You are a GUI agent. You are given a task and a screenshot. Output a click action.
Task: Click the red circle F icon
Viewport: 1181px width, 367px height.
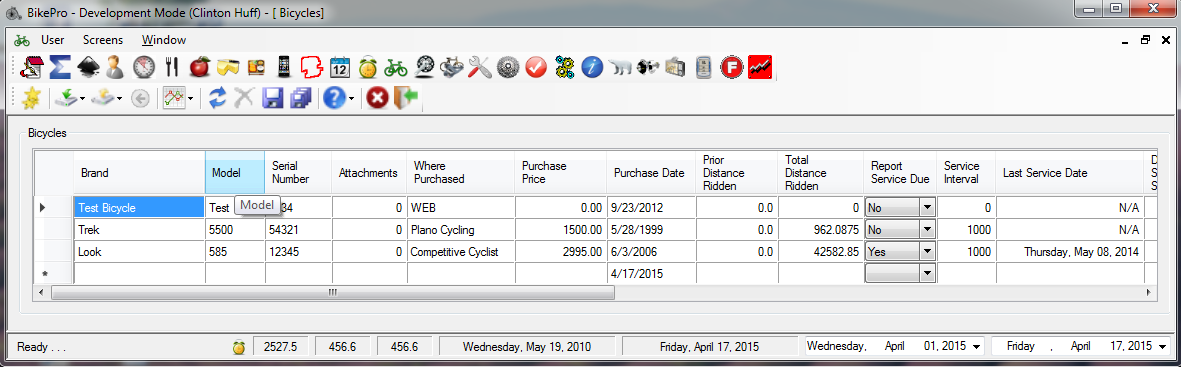(731, 68)
